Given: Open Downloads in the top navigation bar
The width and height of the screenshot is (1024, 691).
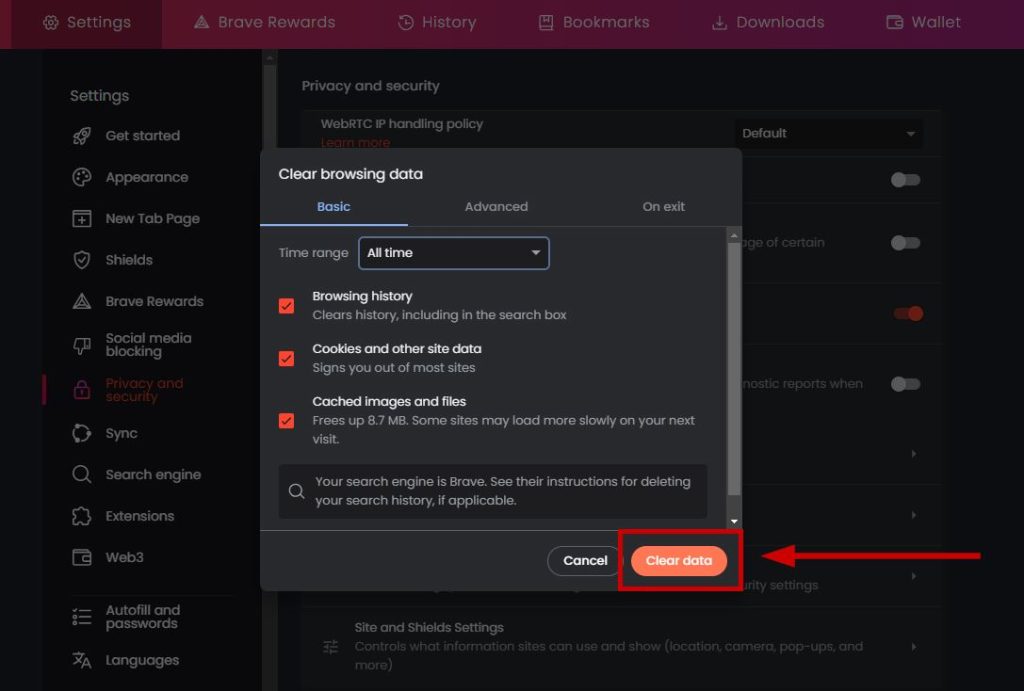Looking at the screenshot, I should pyautogui.click(x=768, y=22).
